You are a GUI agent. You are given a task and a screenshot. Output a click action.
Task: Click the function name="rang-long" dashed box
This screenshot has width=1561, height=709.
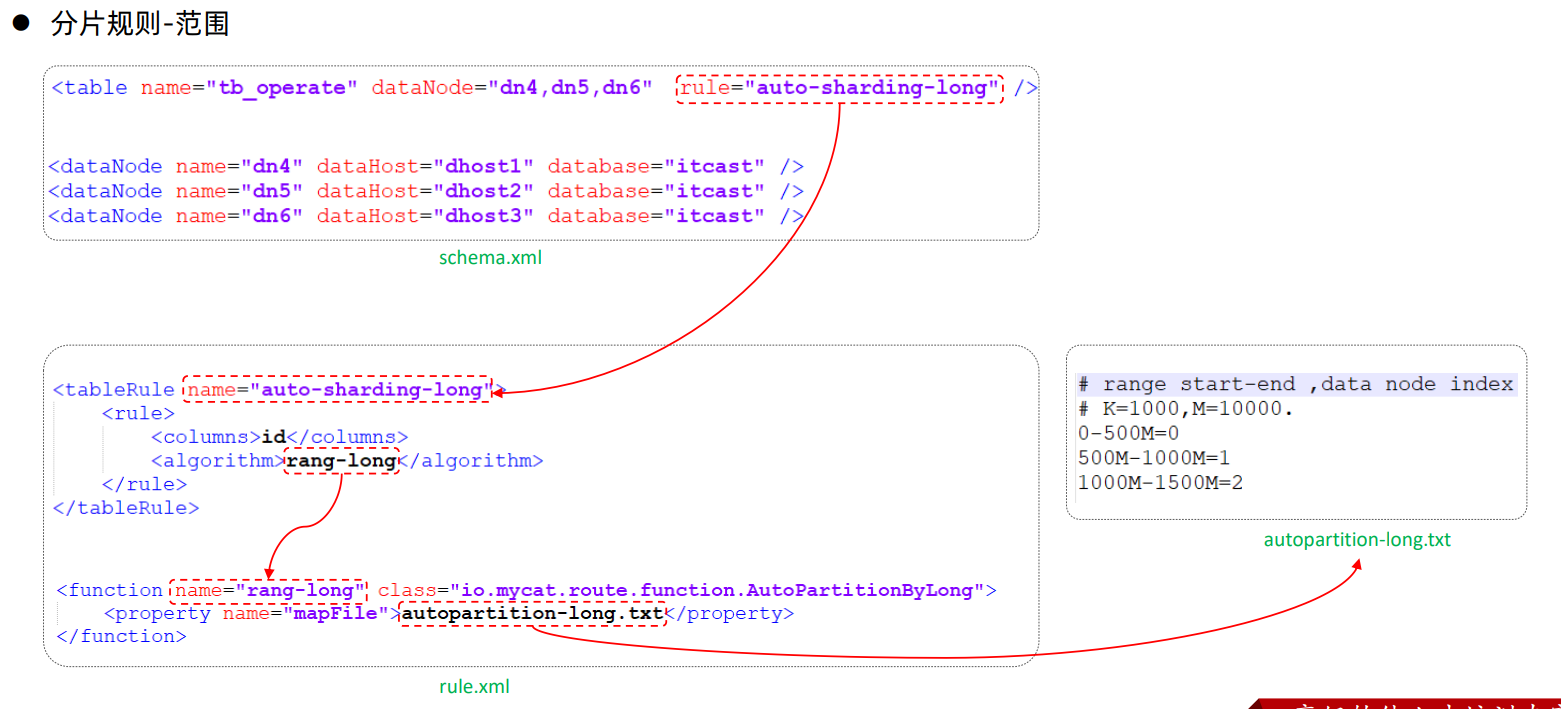(269, 590)
